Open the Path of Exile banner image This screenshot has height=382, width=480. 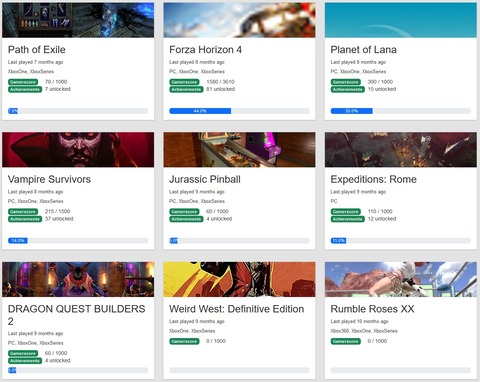pos(78,20)
